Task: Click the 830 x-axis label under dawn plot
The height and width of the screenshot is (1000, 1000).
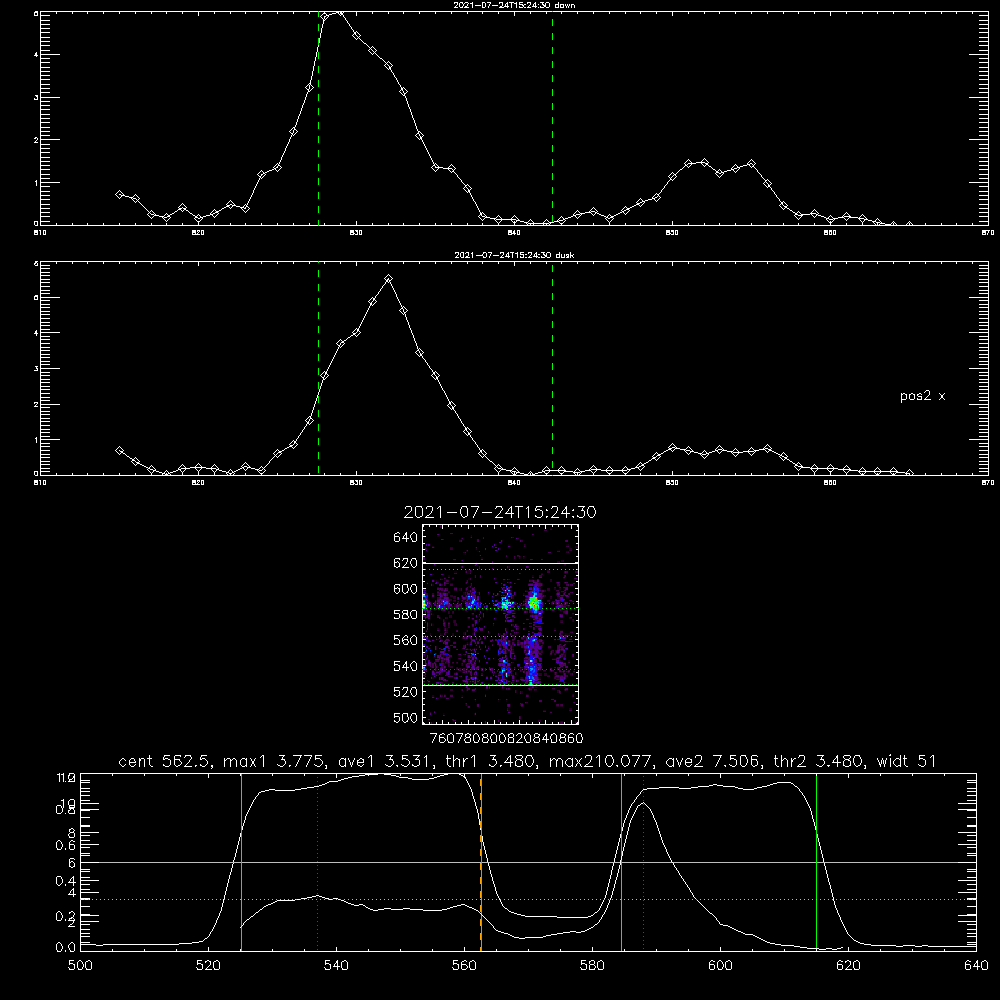Action: 356,233
